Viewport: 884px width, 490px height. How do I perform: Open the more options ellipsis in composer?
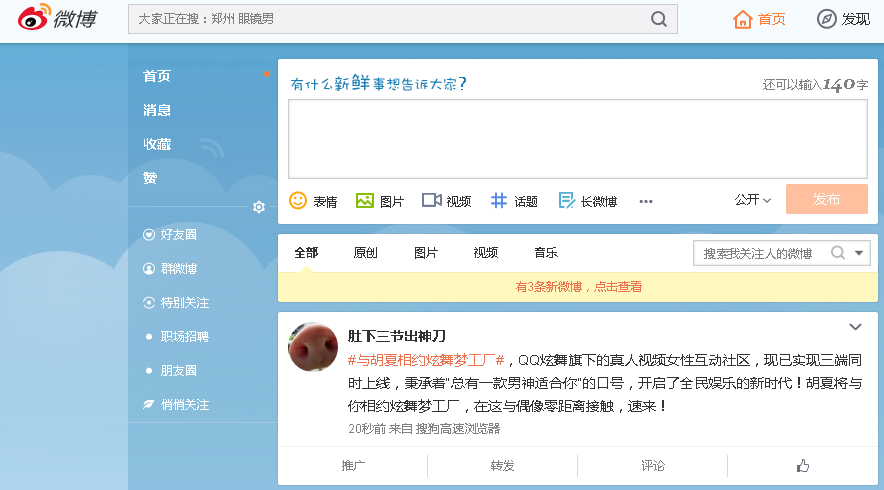(646, 201)
